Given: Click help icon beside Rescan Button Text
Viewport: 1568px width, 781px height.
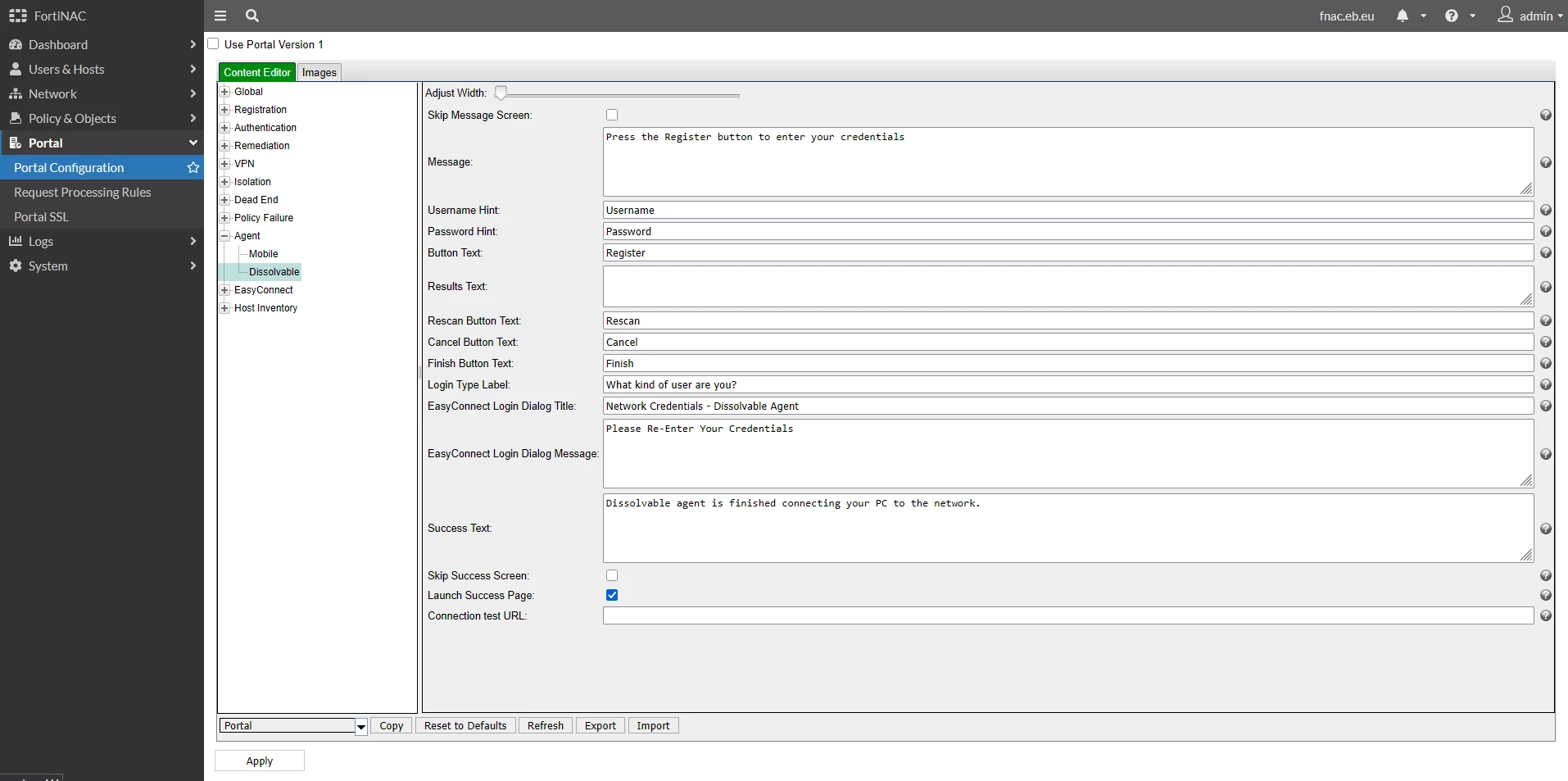Looking at the screenshot, I should pyautogui.click(x=1546, y=321).
